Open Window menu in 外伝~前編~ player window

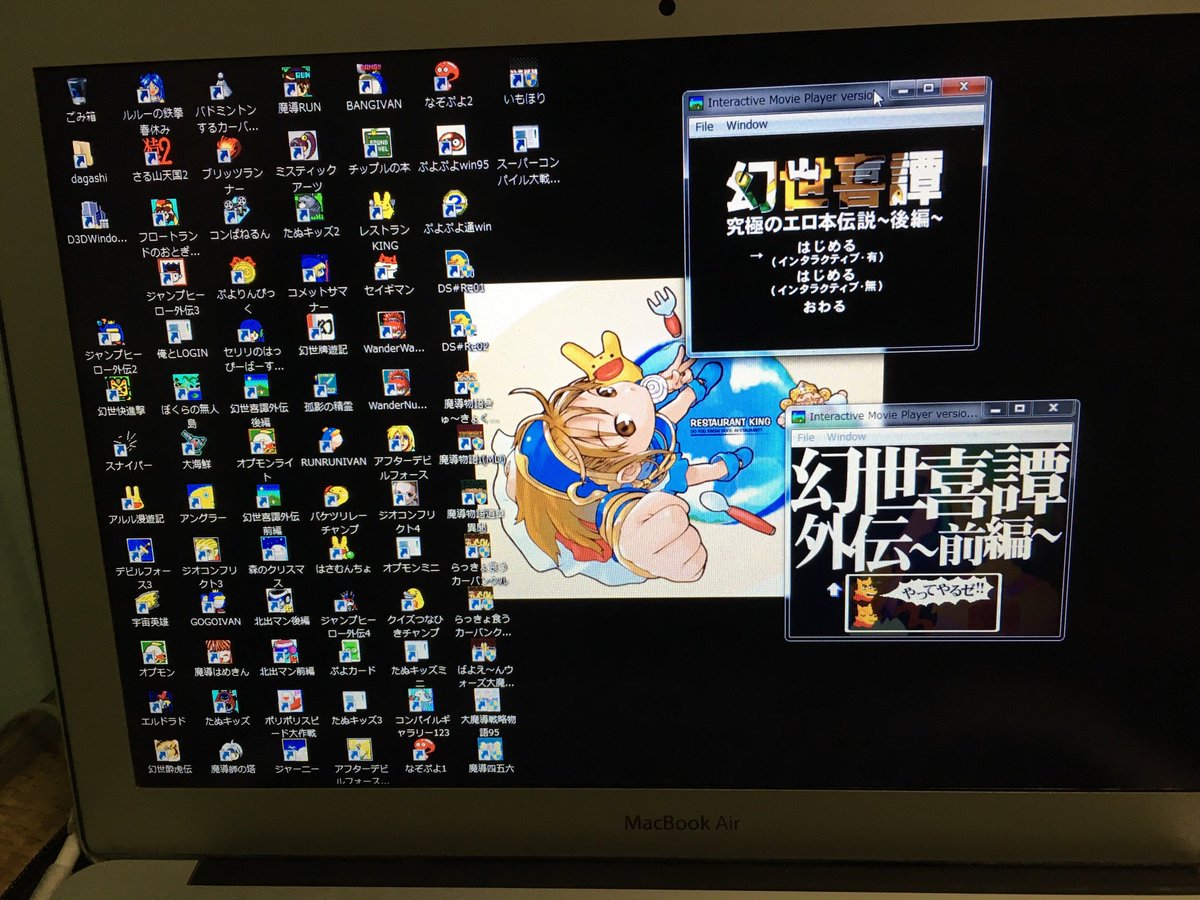[846, 437]
